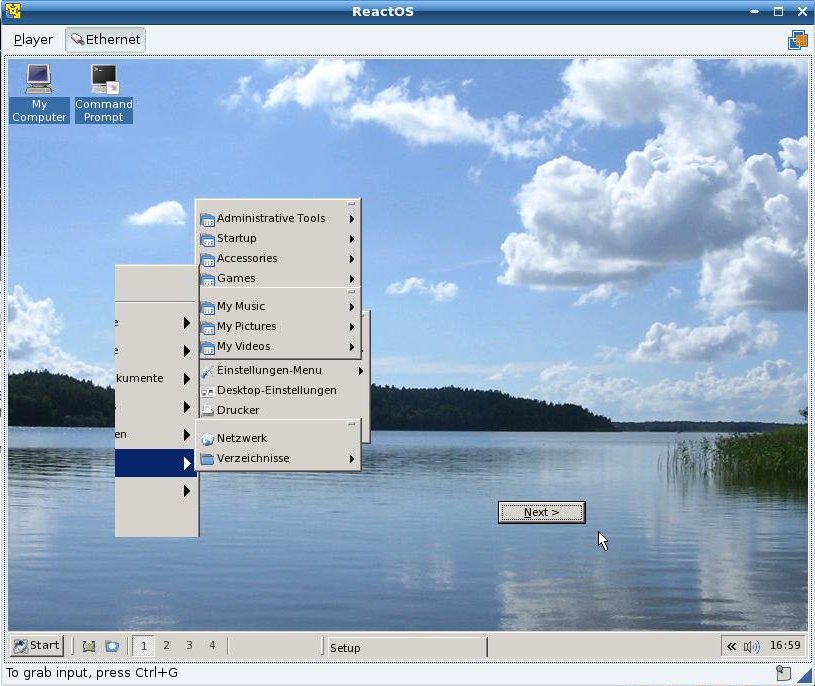Click the Start button logo icon
Viewport: 815px width, 686px height.
click(21, 646)
